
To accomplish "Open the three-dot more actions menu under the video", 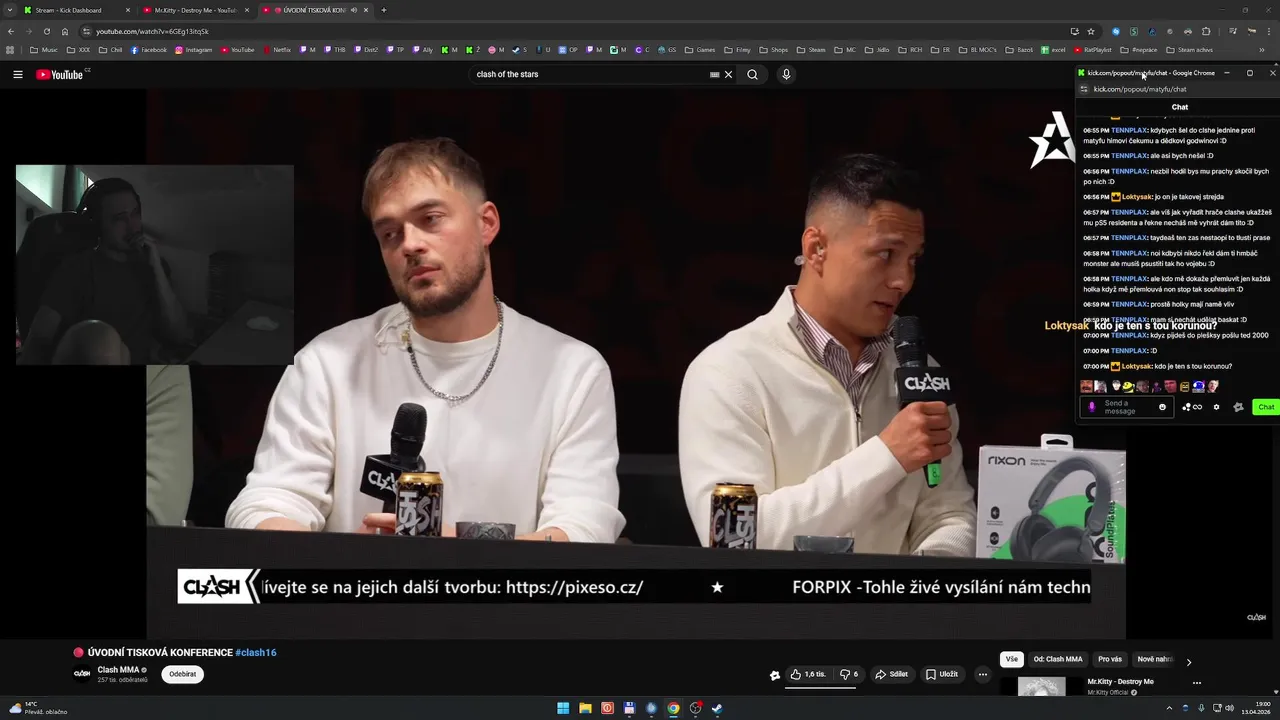I will (982, 674).
